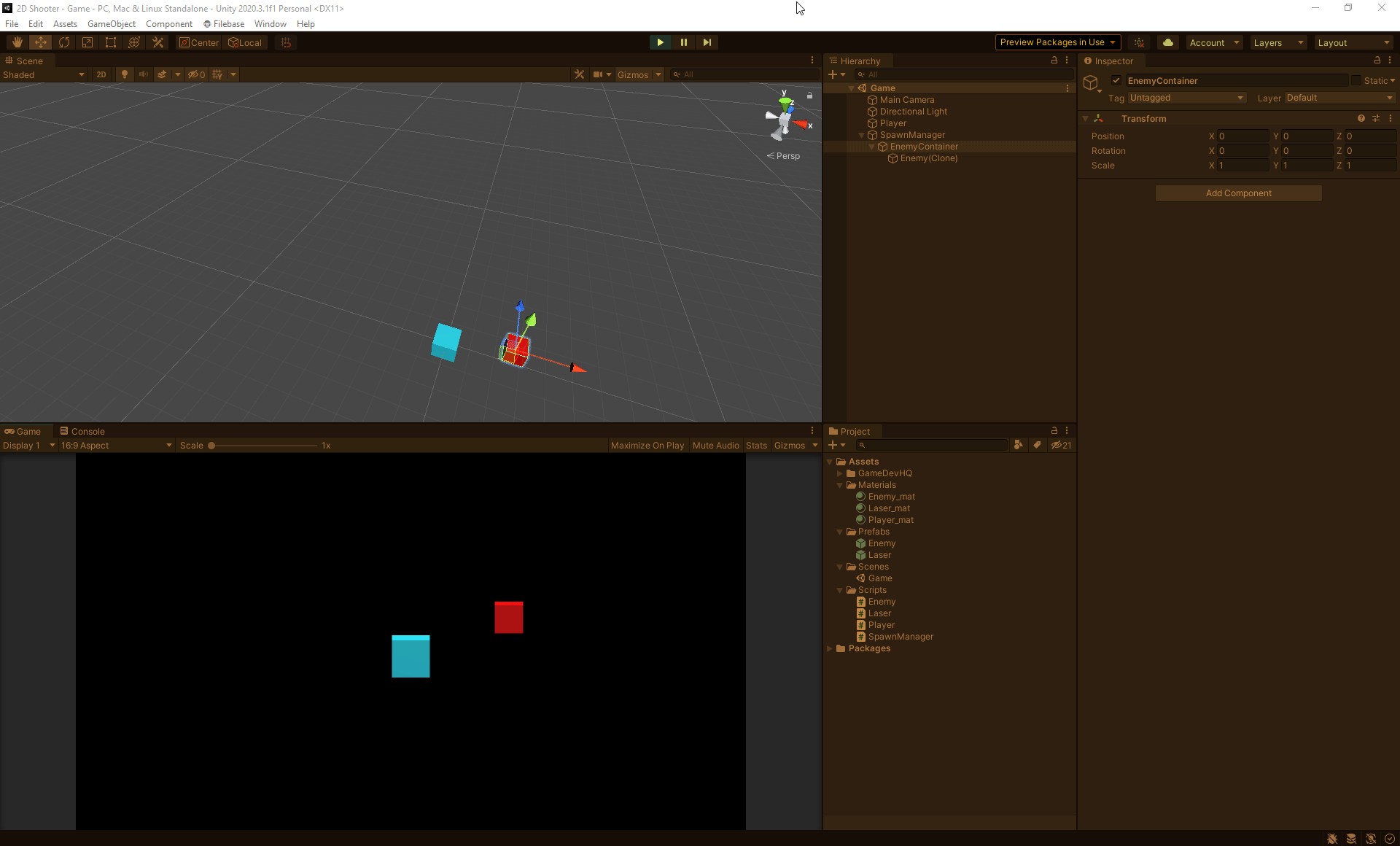This screenshot has width=1400, height=846.
Task: Open Transform help reference
Action: [1361, 118]
